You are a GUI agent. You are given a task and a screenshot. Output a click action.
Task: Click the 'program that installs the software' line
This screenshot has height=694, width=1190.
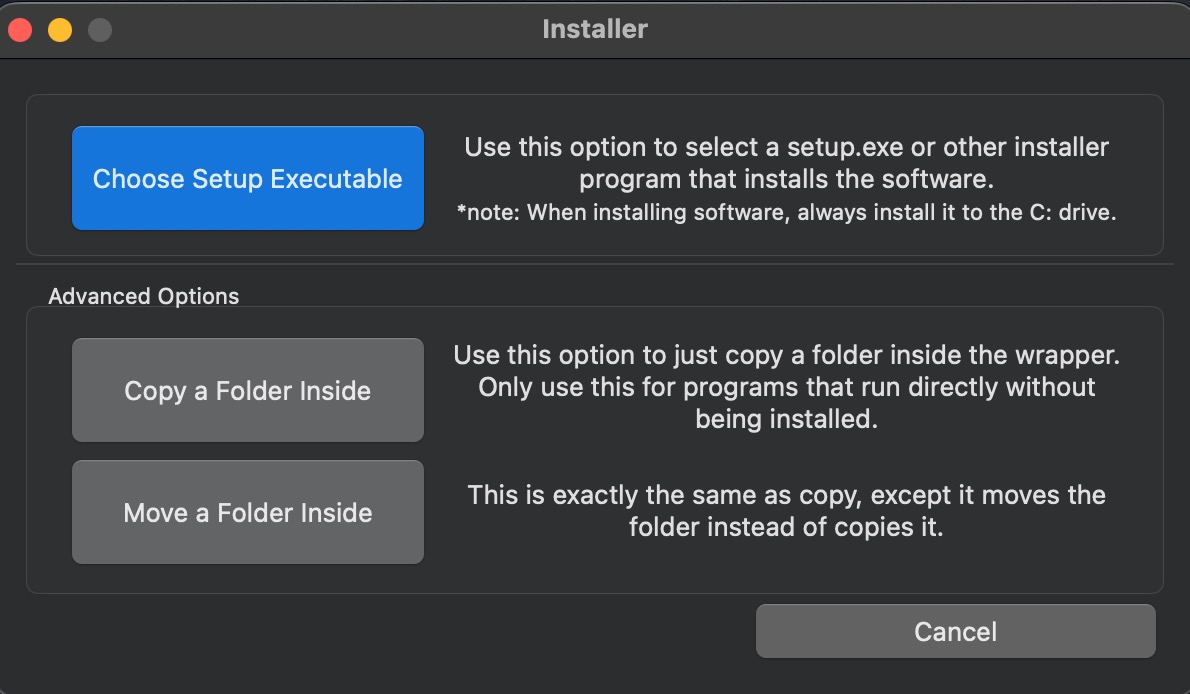pos(786,179)
